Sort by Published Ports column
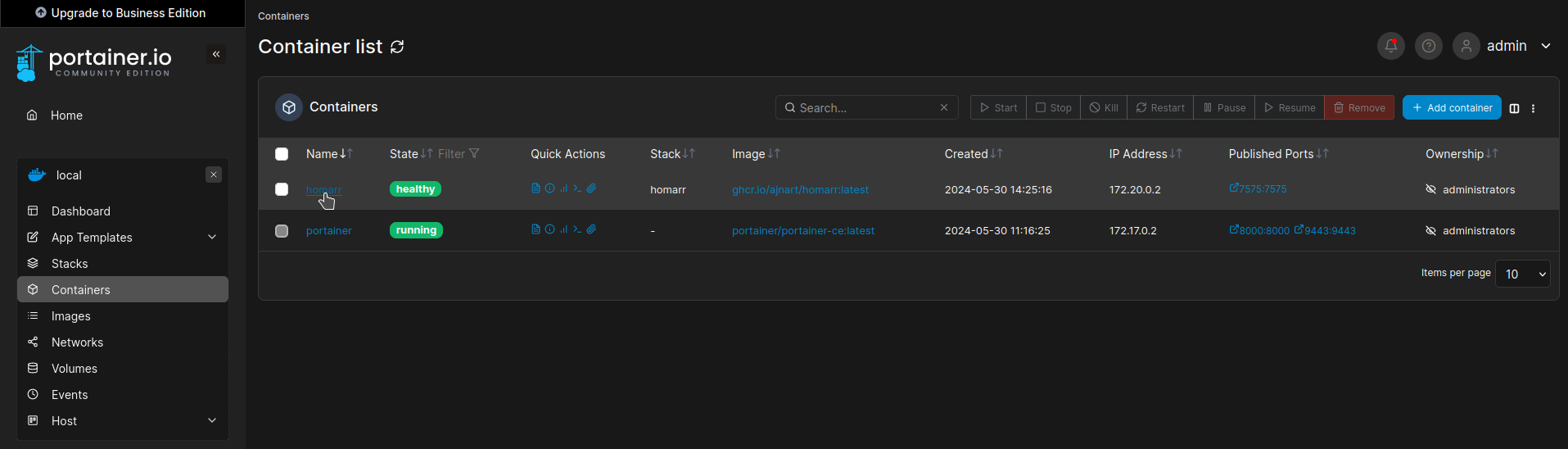The height and width of the screenshot is (449, 1568). (x=1278, y=154)
